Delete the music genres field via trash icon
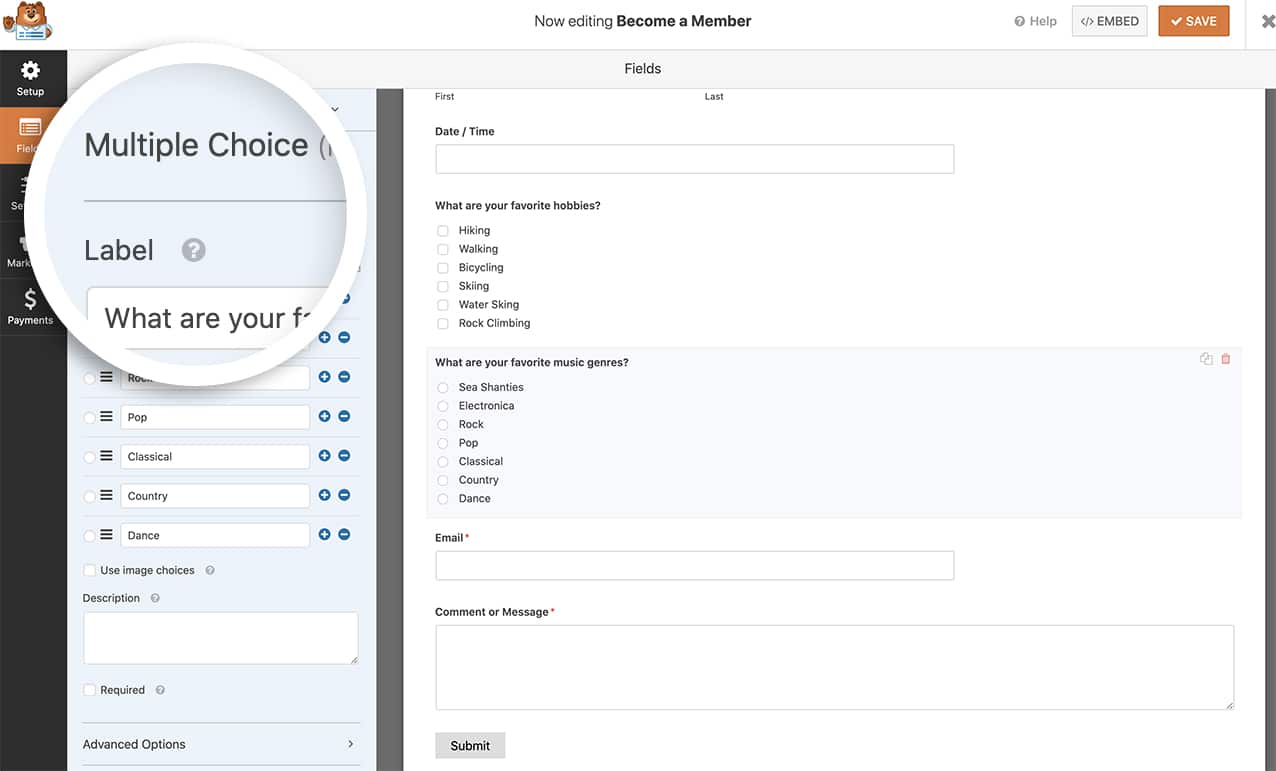The width and height of the screenshot is (1276, 771). pos(1226,358)
